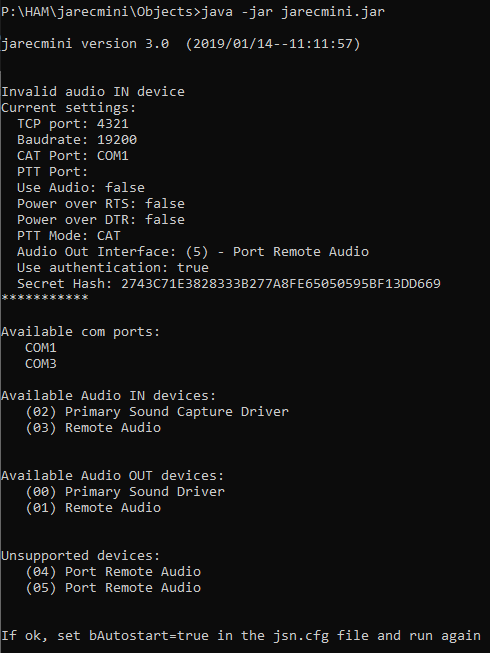This screenshot has height=653, width=490.
Task: Click the CAT Port COM1 setting
Action: click(72, 156)
